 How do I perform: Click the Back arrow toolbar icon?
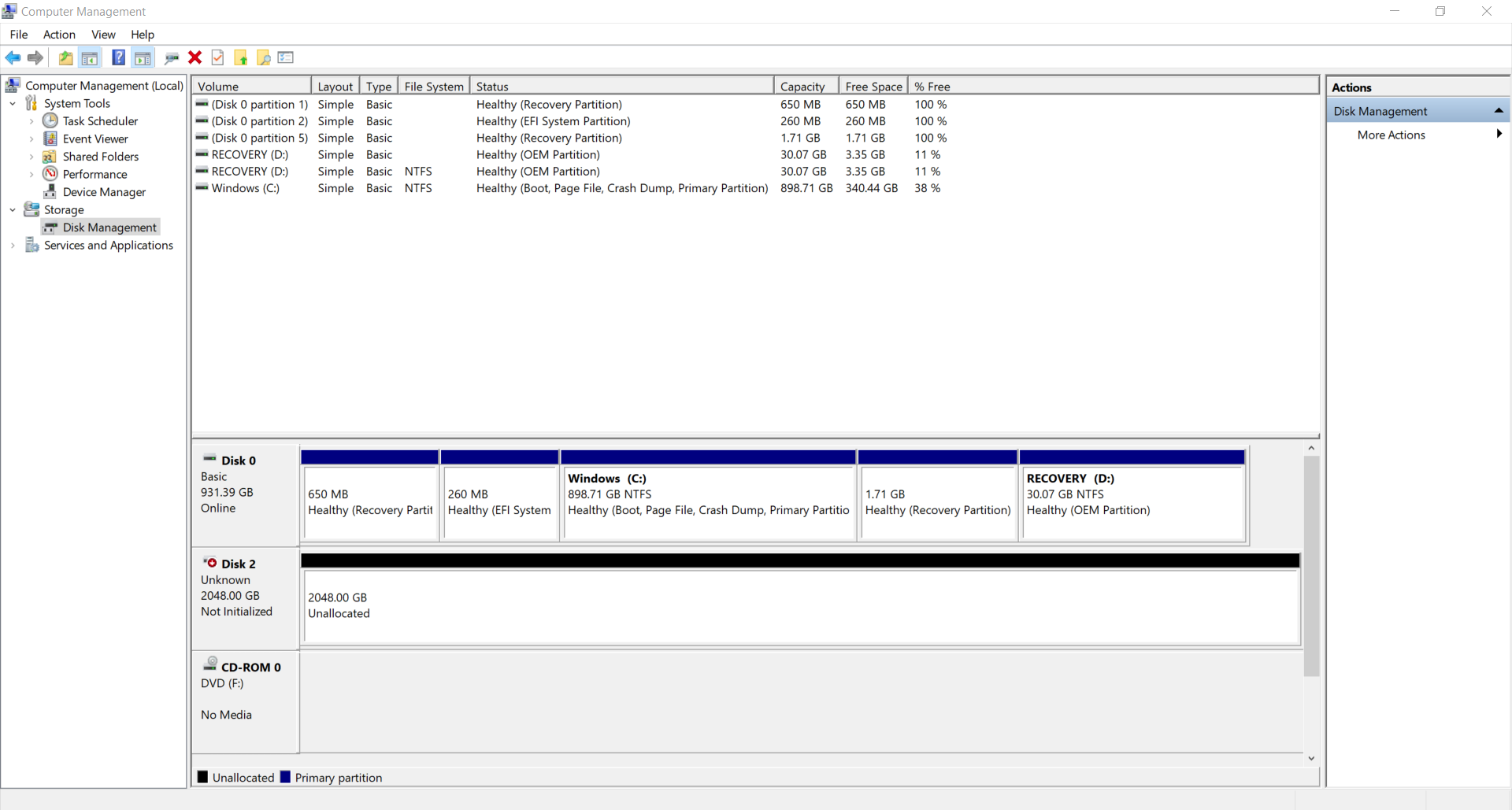click(13, 57)
